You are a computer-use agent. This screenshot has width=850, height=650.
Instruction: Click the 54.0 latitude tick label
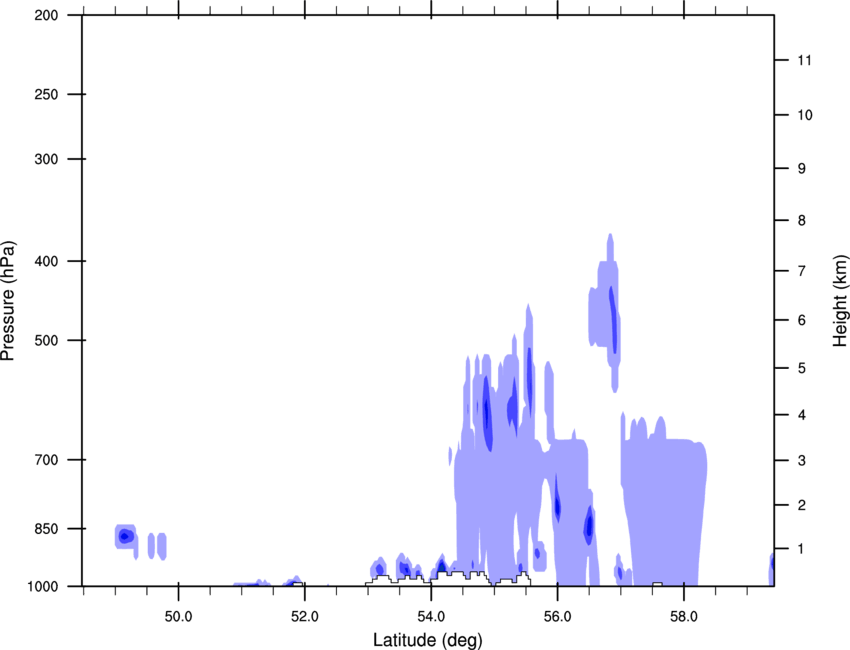432,617
